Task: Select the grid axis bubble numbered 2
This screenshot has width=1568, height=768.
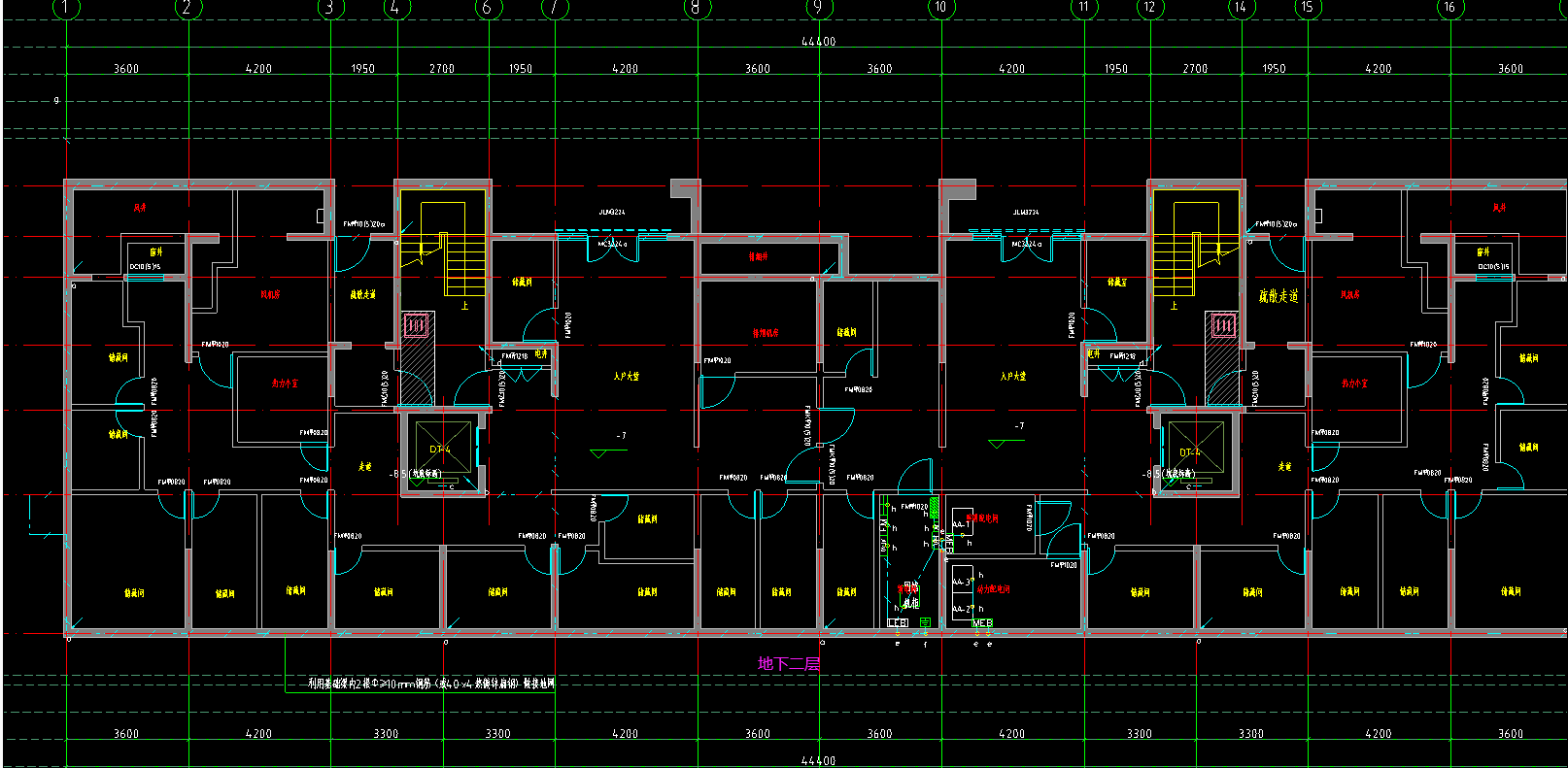Action: [188, 8]
